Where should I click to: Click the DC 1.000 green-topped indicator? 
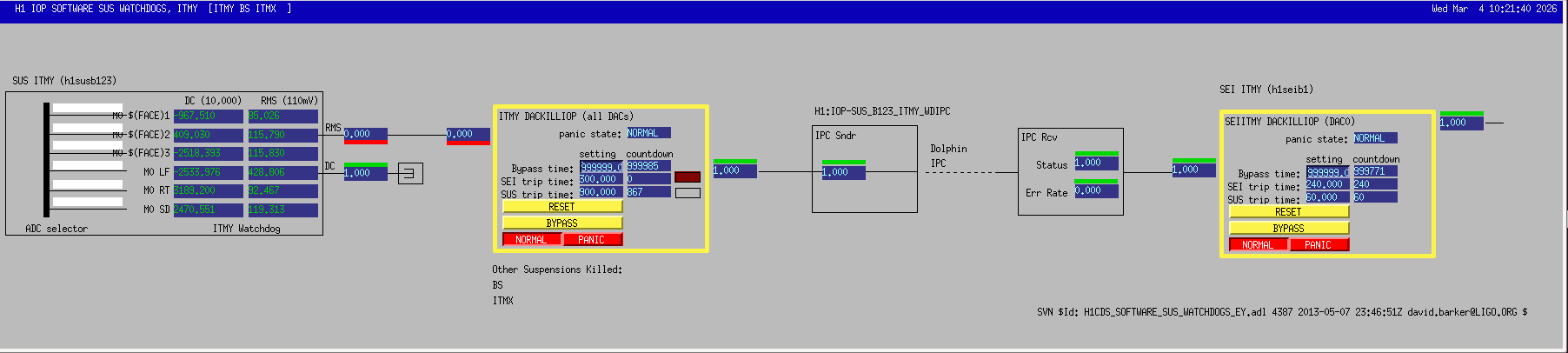pos(365,172)
